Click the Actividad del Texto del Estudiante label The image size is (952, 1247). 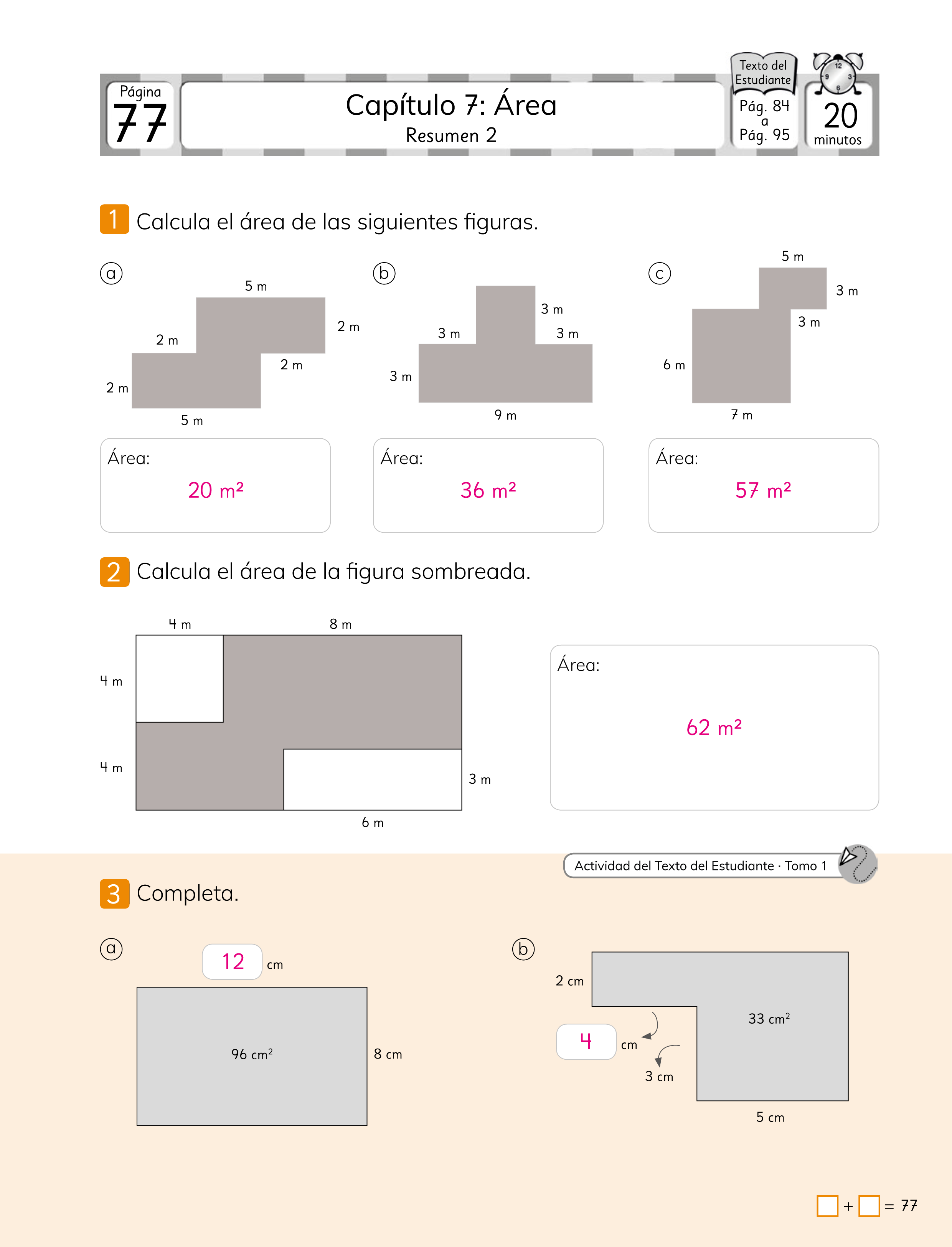click(x=700, y=865)
